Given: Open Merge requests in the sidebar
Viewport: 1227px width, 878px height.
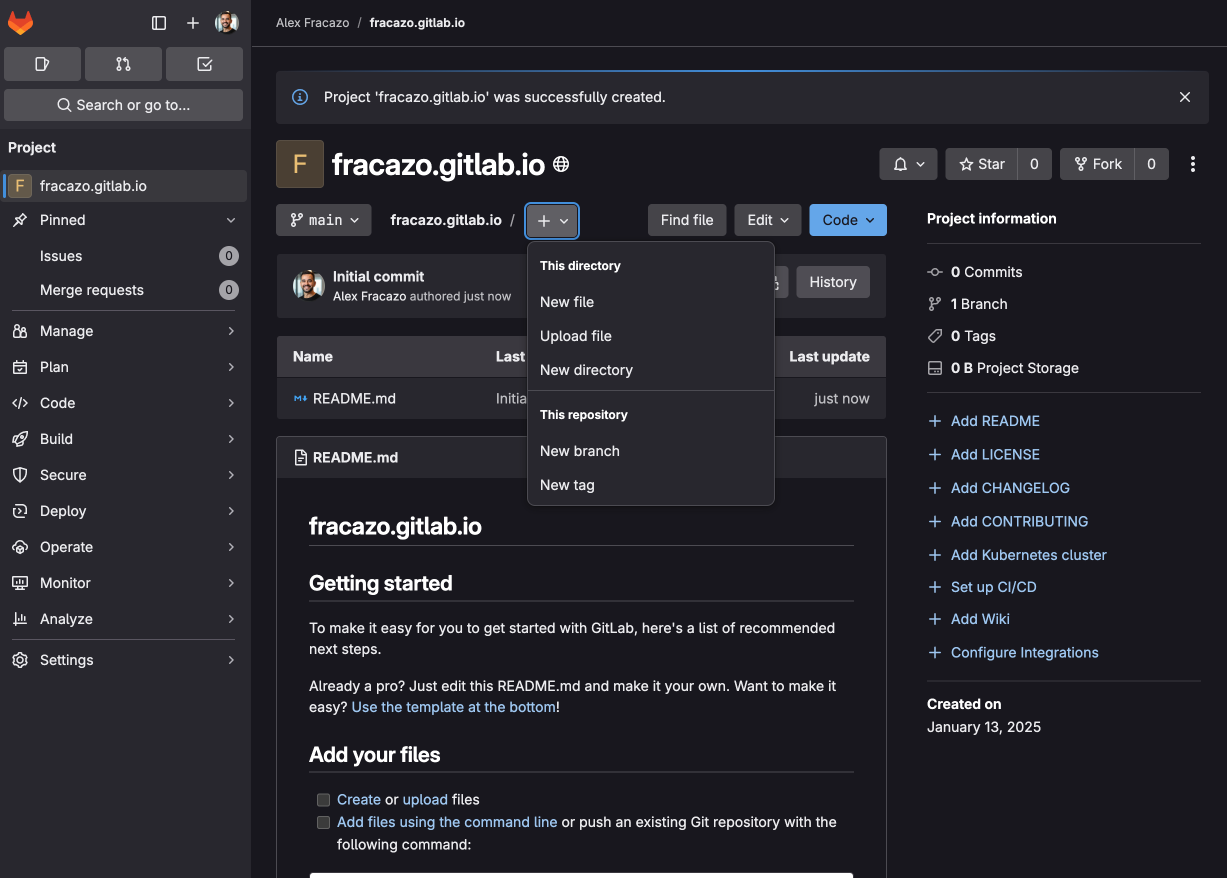Looking at the screenshot, I should (125, 290).
